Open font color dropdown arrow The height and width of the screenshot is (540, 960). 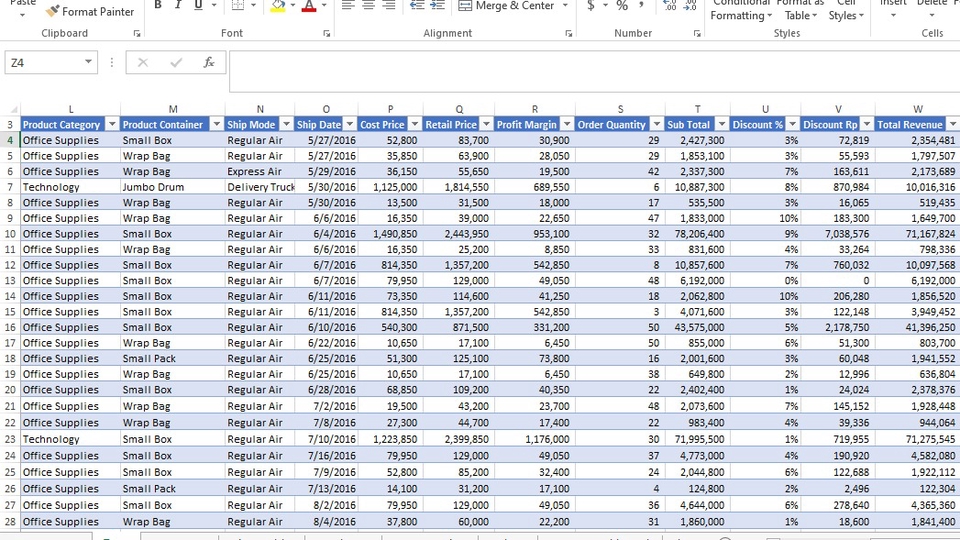(324, 6)
